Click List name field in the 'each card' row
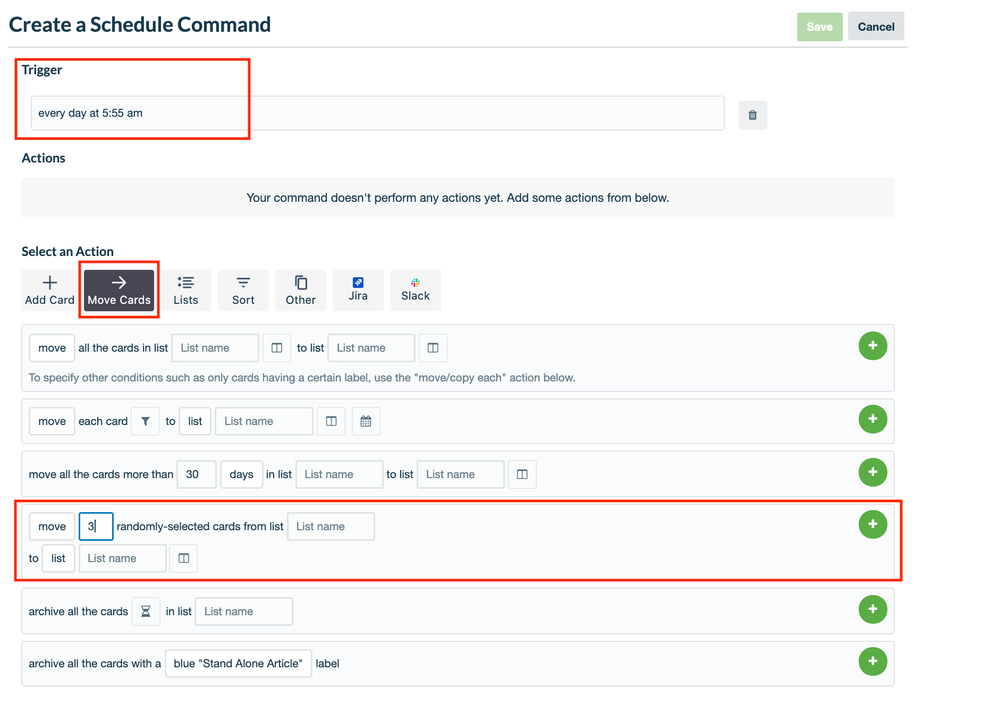The height and width of the screenshot is (715, 999). pos(264,421)
